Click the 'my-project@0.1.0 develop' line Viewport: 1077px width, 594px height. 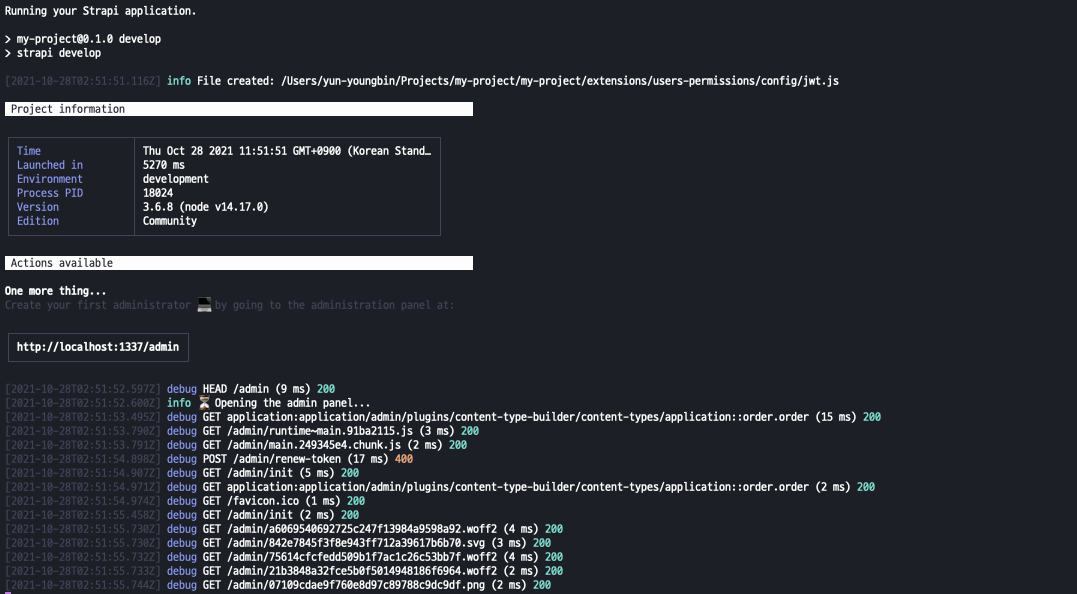(x=89, y=39)
